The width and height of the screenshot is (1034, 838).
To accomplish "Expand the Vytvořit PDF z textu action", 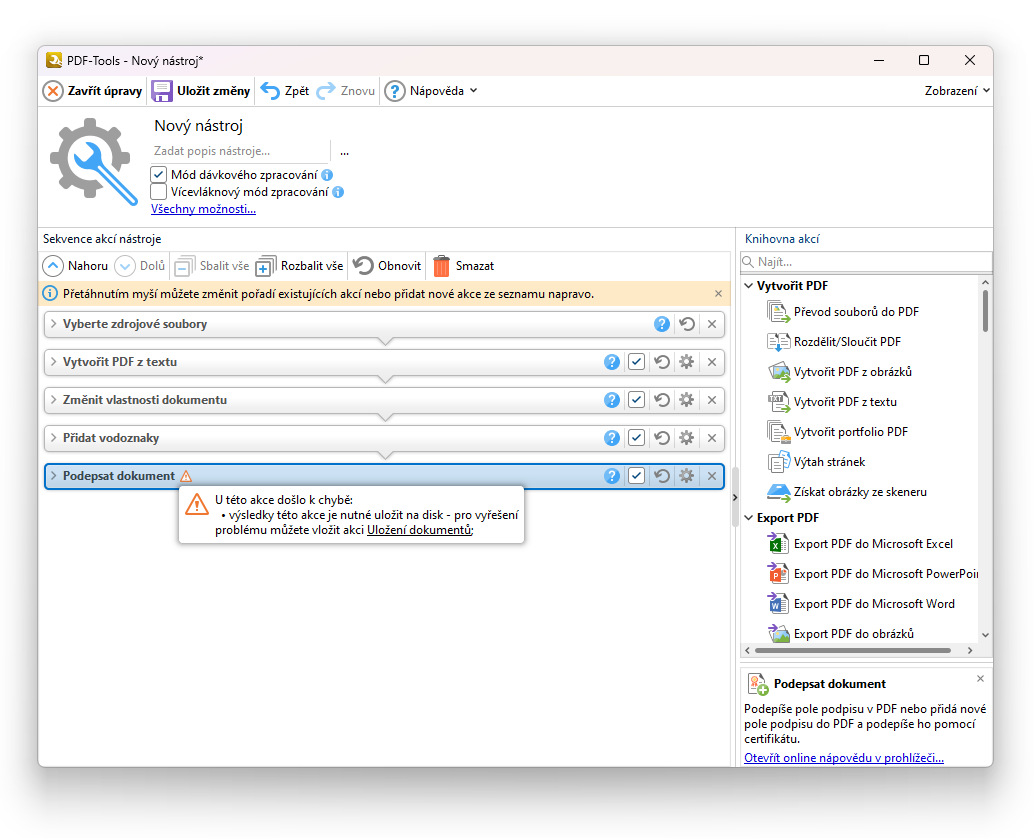I will click(x=54, y=362).
